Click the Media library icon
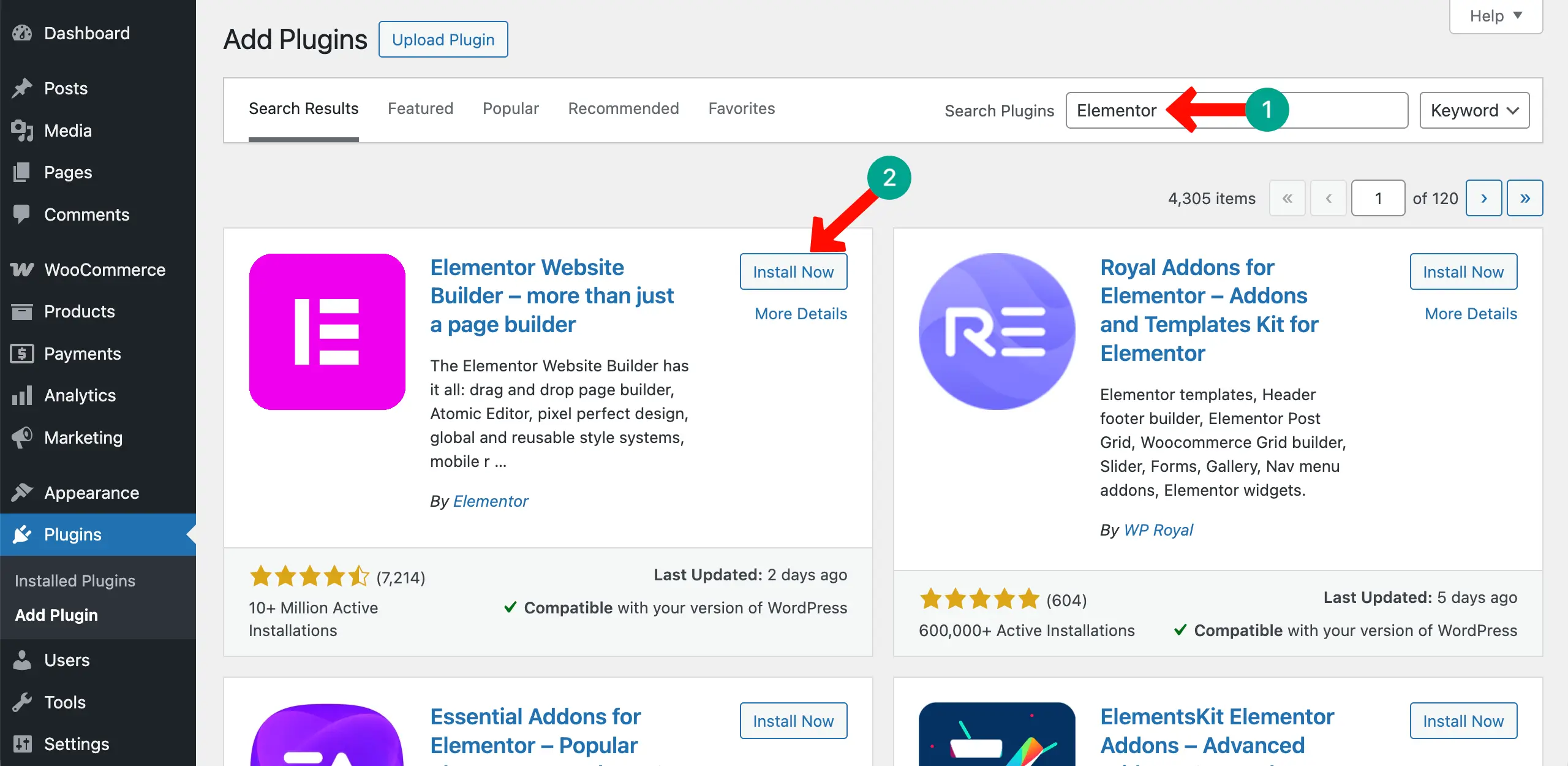The image size is (1568, 766). coord(22,131)
